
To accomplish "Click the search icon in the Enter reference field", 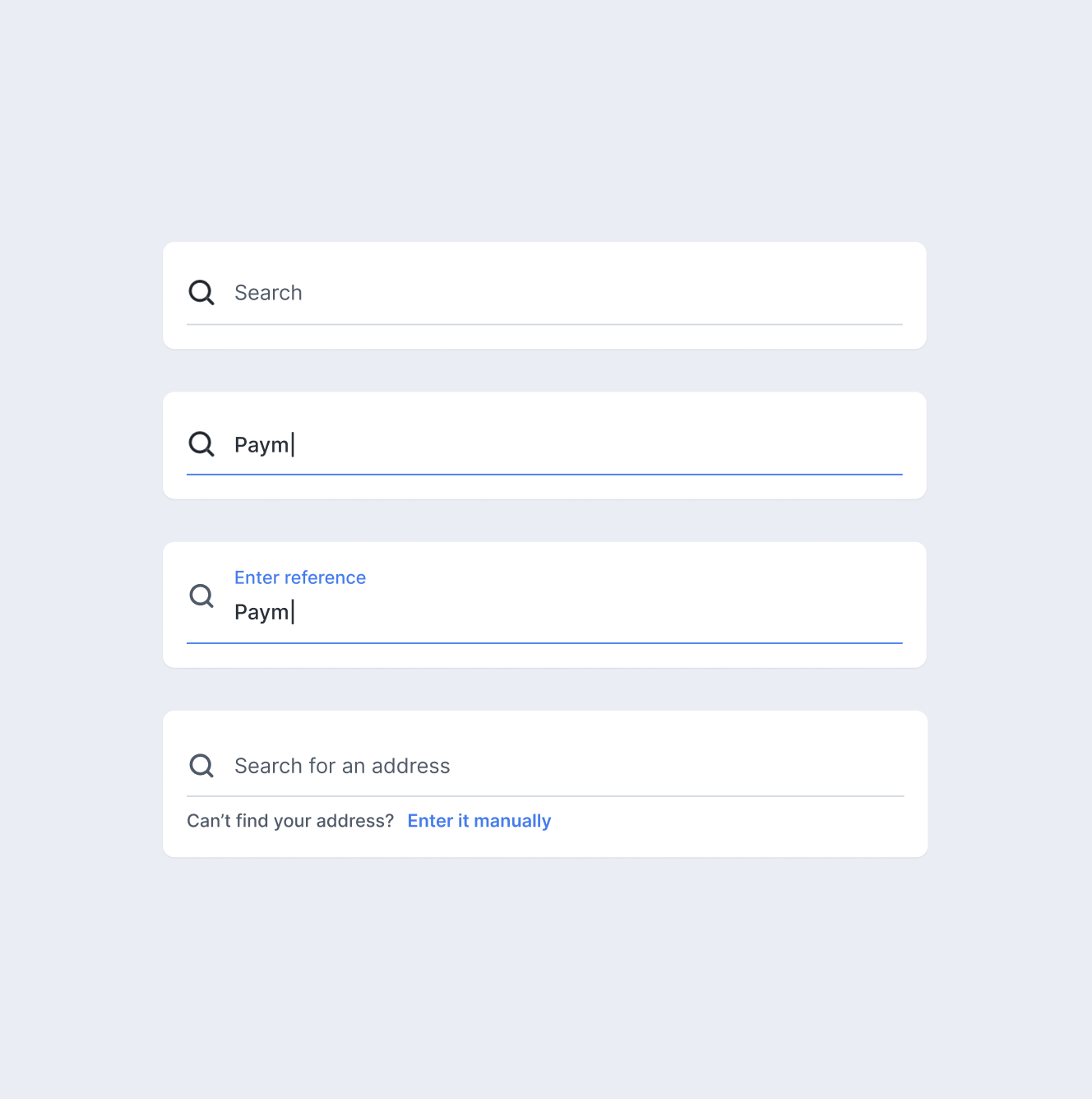I will pos(201,596).
